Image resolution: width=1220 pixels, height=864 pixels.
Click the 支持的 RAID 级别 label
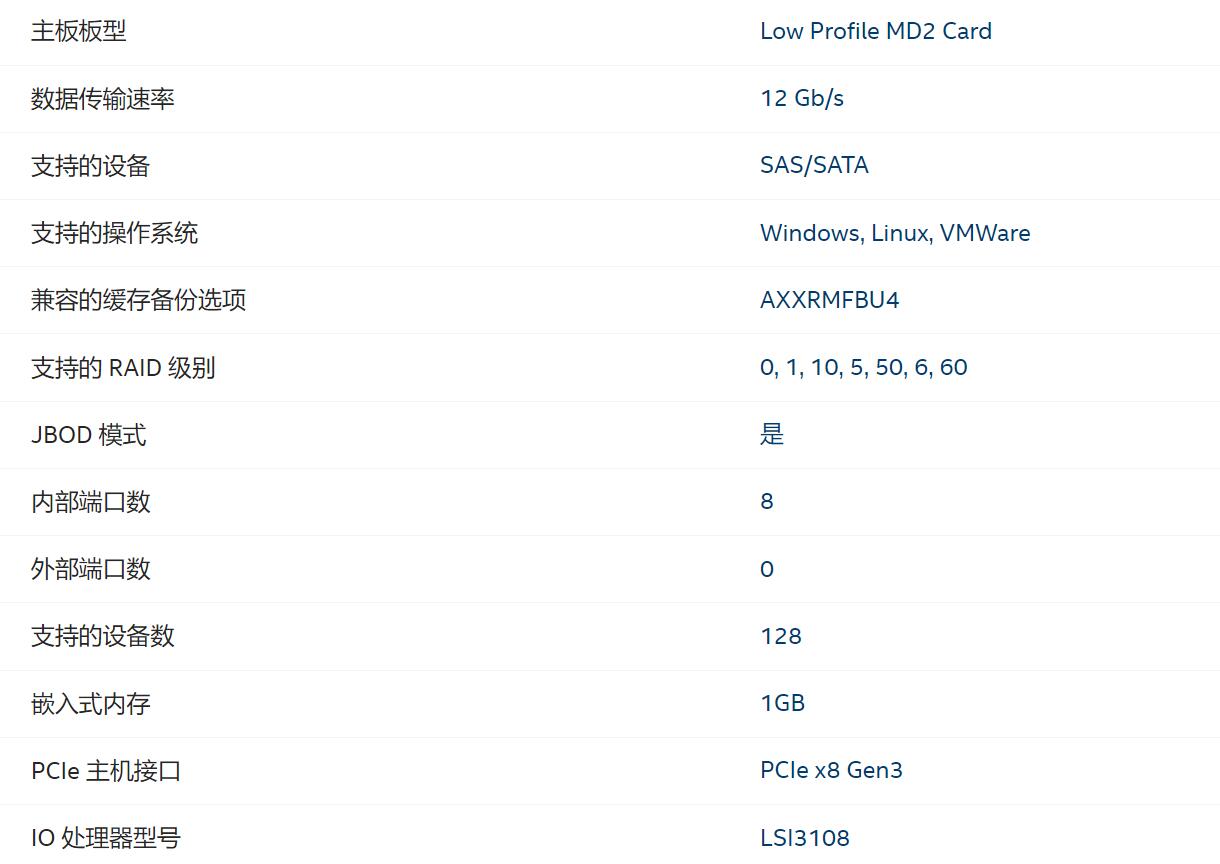(x=123, y=367)
